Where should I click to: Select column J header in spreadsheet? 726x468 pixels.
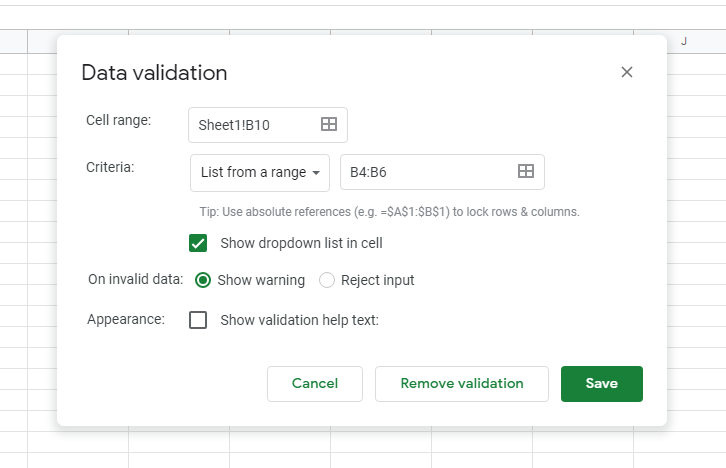[683, 42]
